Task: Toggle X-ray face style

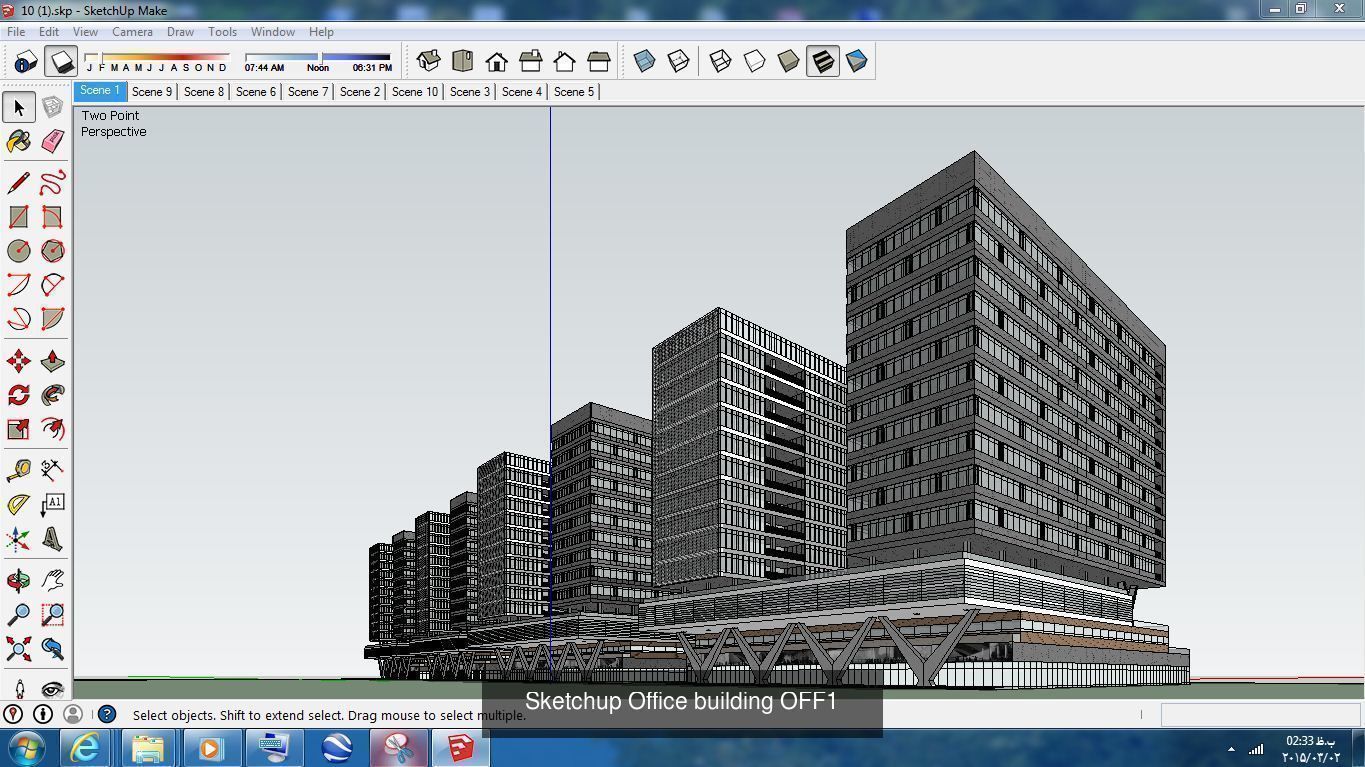Action: (x=645, y=62)
